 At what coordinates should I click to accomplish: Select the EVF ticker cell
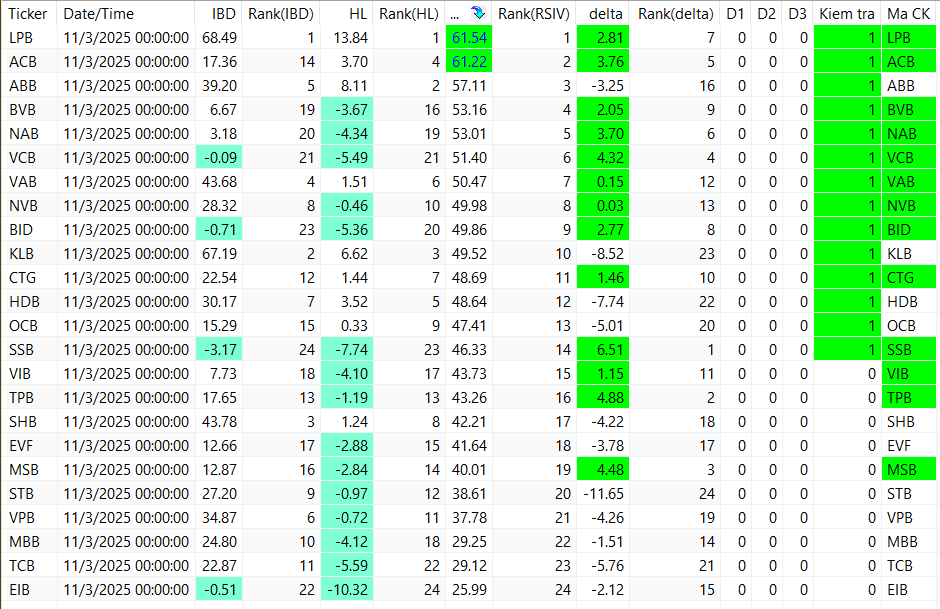point(29,445)
